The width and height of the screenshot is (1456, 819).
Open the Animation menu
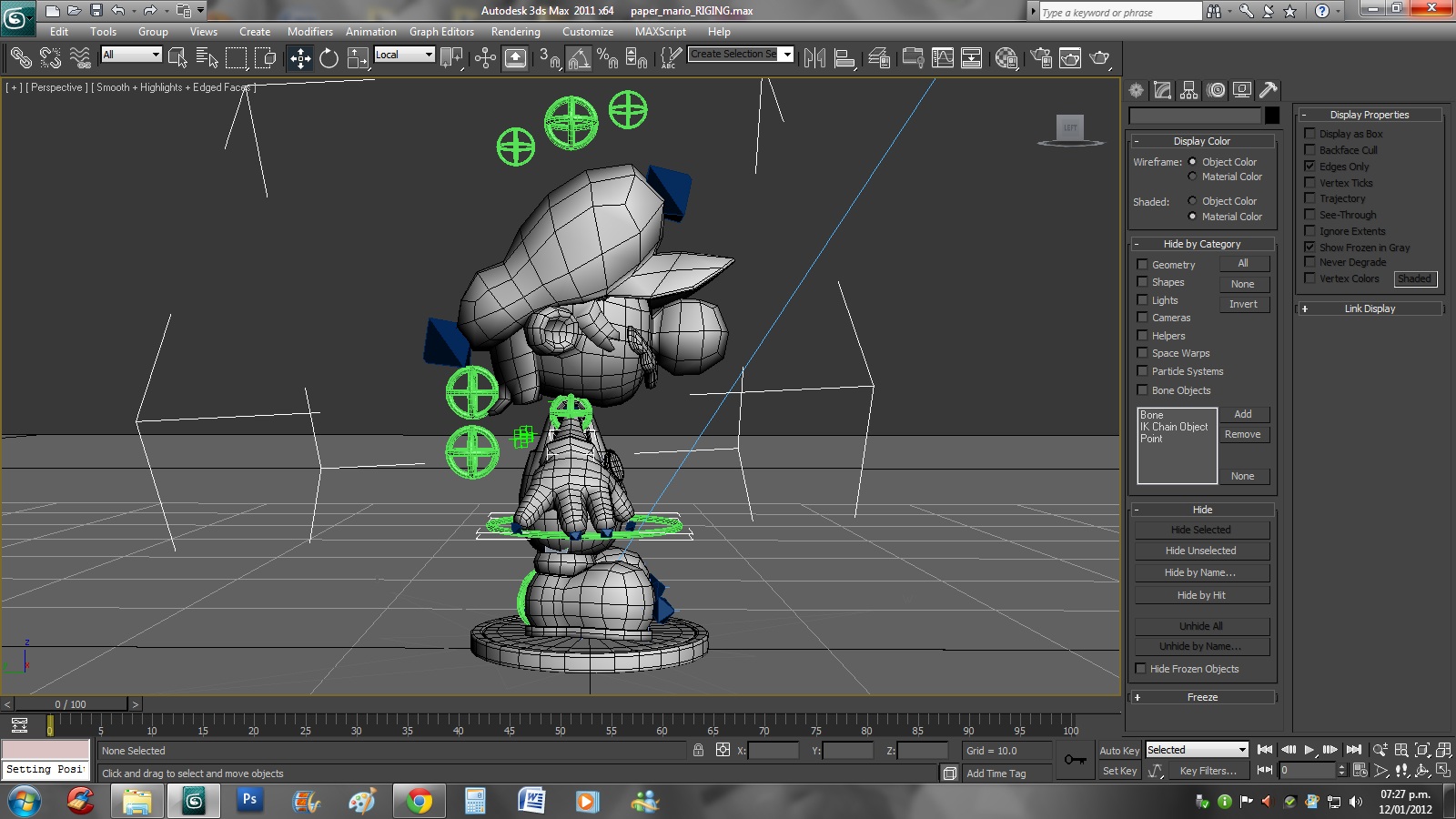pyautogui.click(x=370, y=32)
